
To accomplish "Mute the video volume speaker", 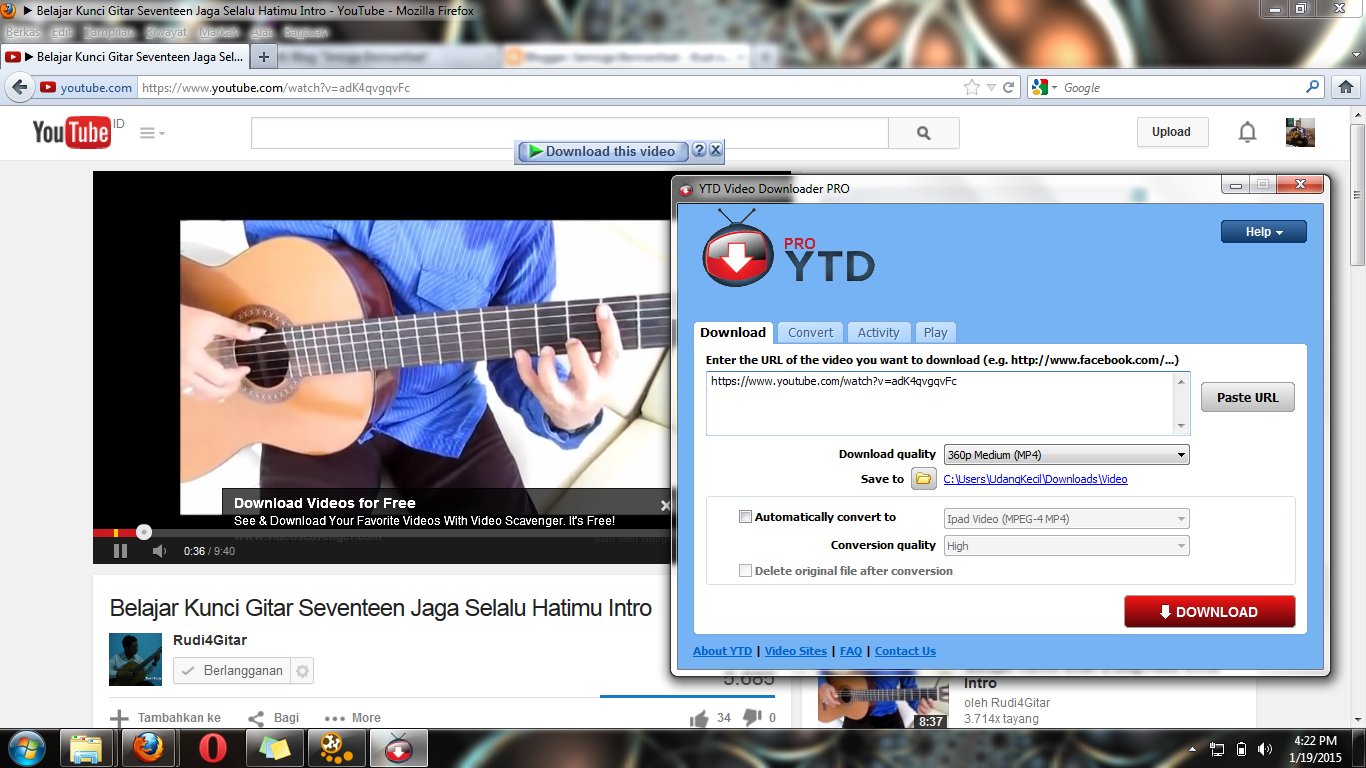I will pyautogui.click(x=159, y=551).
